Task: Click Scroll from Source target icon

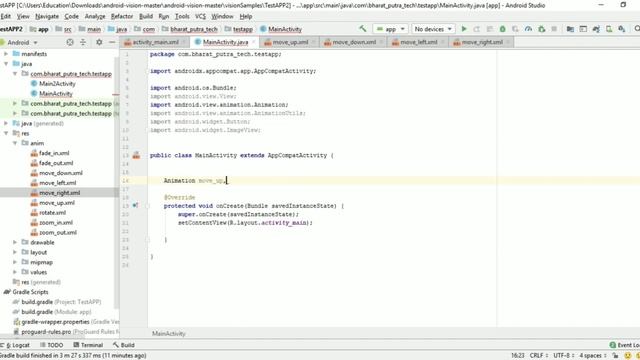Action: tap(70, 42)
